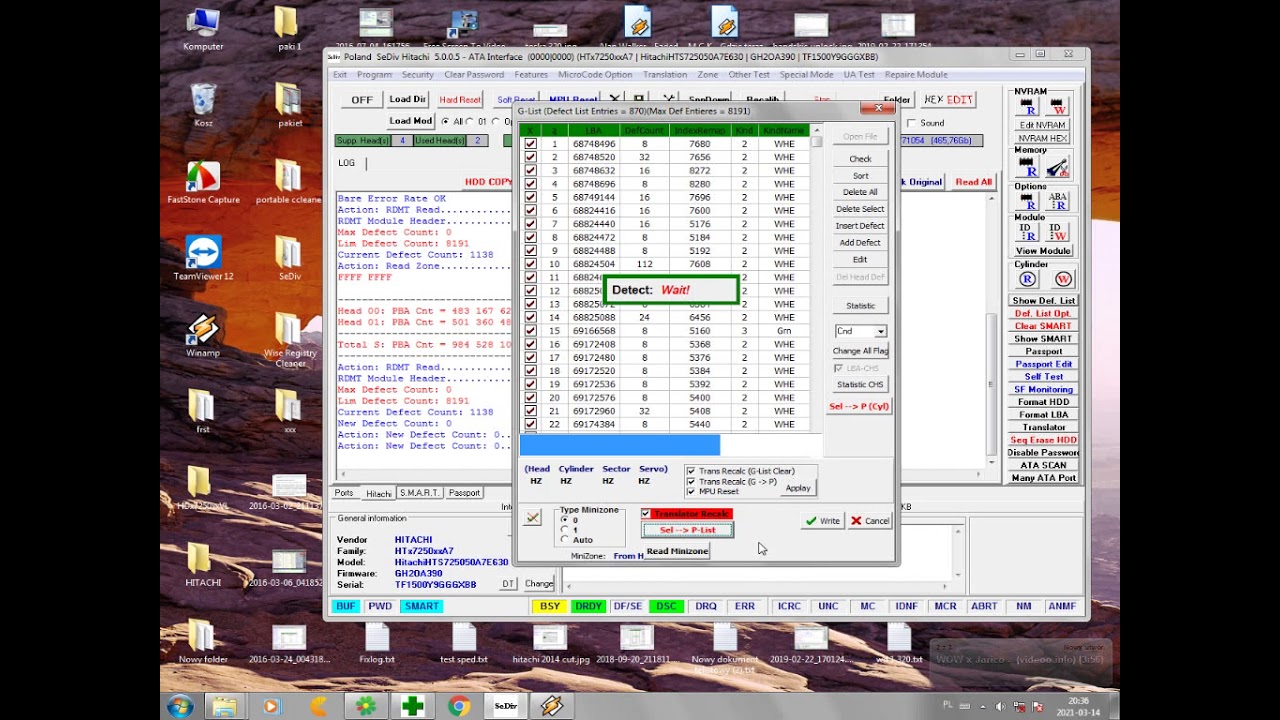This screenshot has width=1280, height=720.
Task: Click the DefCount column header
Action: 643,131
